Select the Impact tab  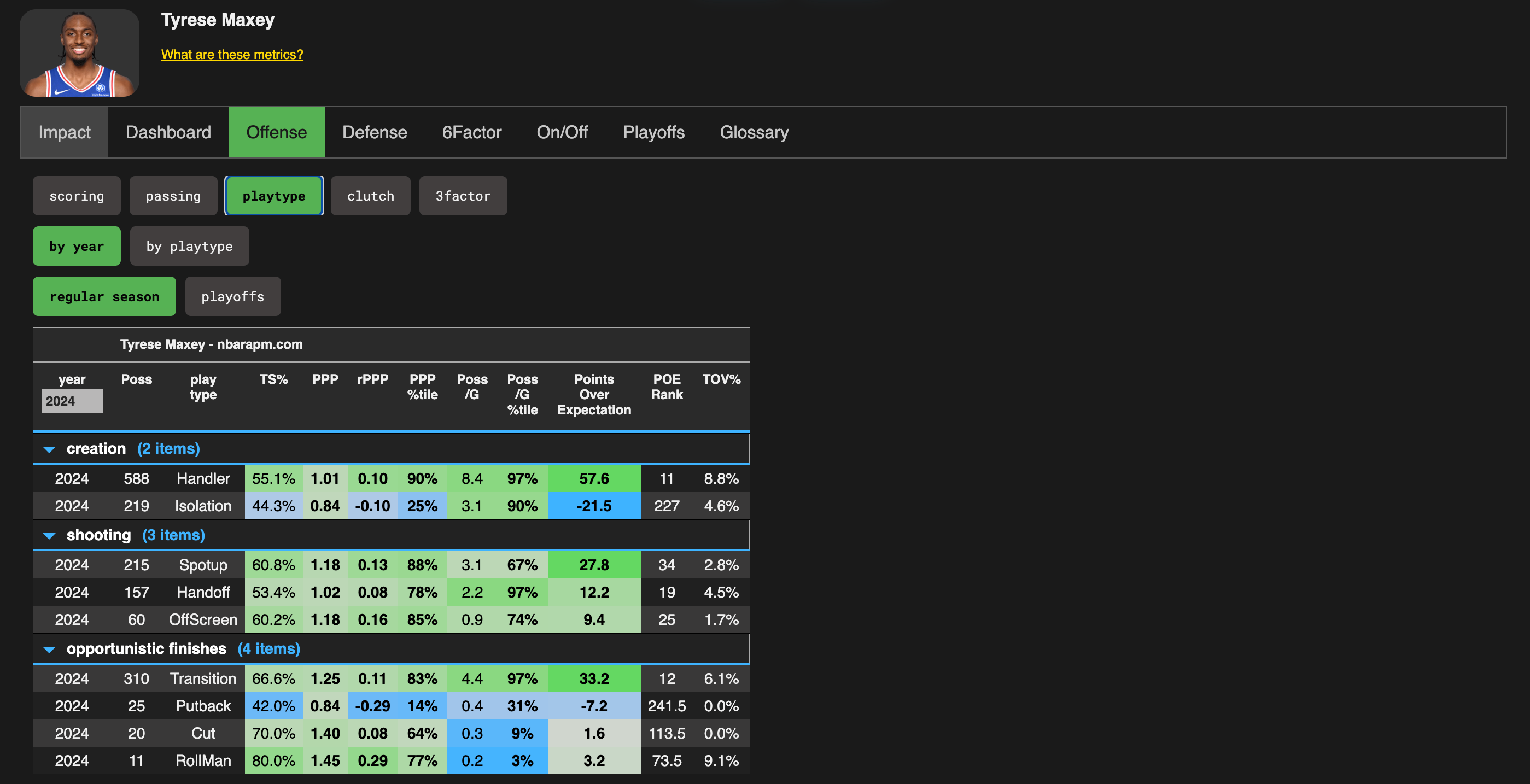(x=64, y=132)
